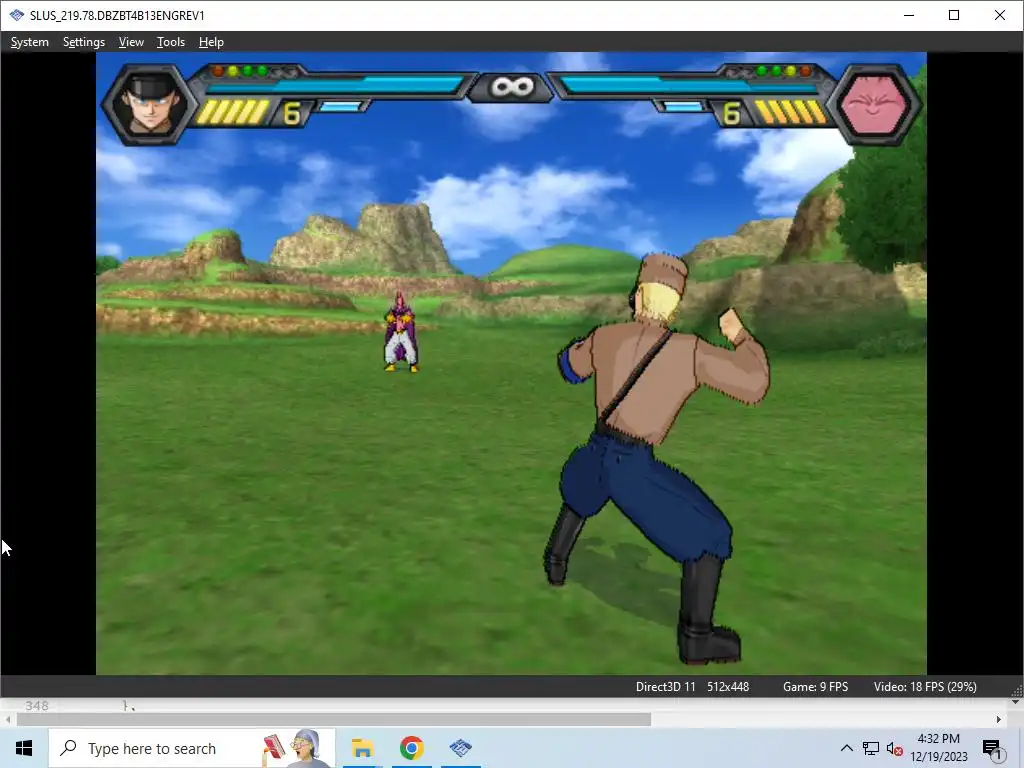
Task: Click player two's blue health bar
Action: [690, 85]
